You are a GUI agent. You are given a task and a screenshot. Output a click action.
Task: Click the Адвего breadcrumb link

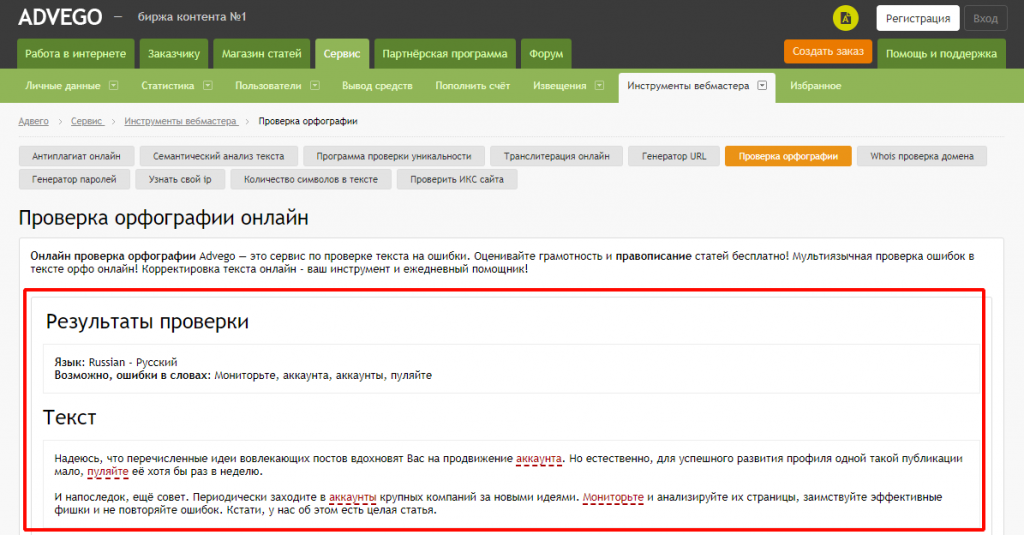[x=34, y=121]
